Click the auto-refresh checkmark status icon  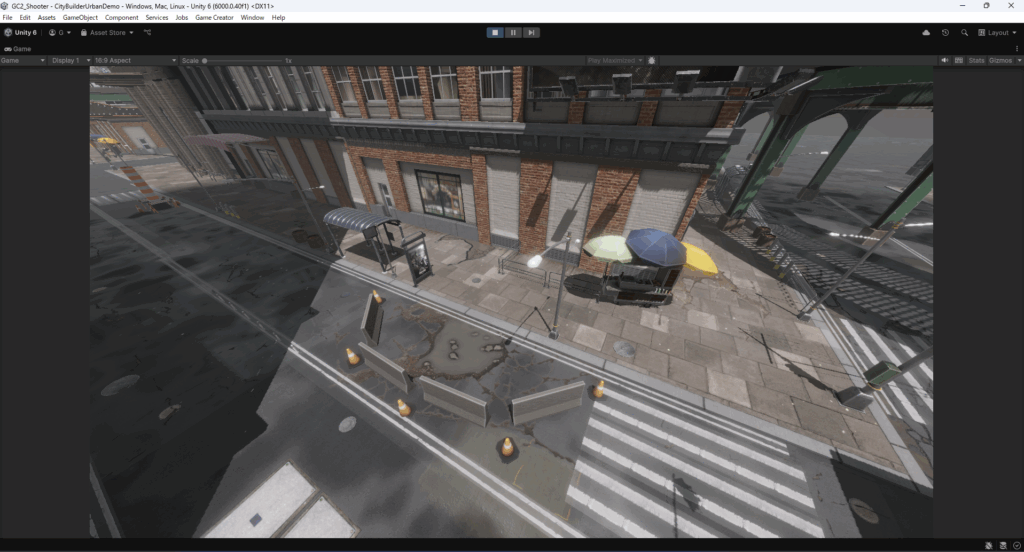1015,545
